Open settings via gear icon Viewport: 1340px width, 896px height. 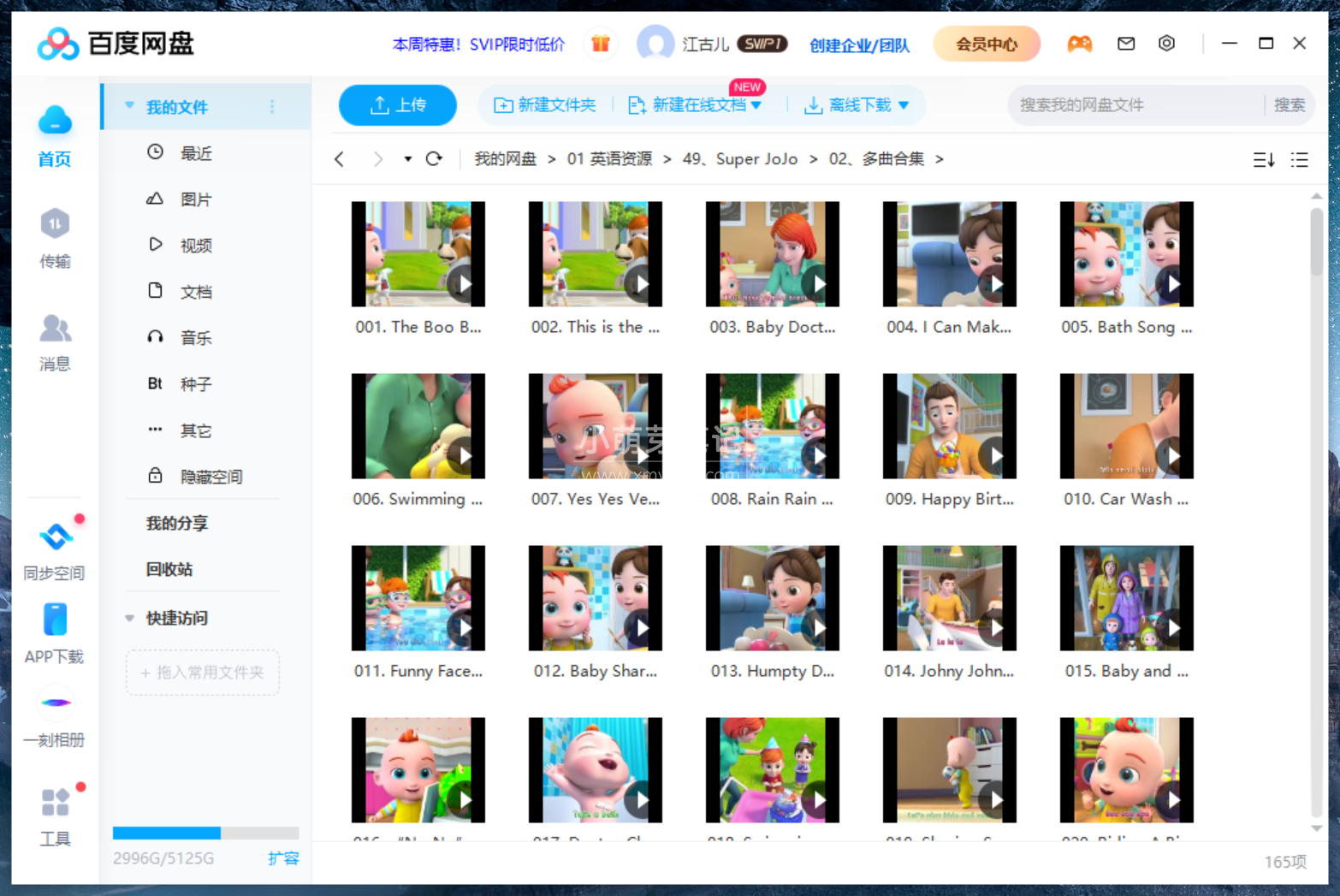click(1166, 43)
